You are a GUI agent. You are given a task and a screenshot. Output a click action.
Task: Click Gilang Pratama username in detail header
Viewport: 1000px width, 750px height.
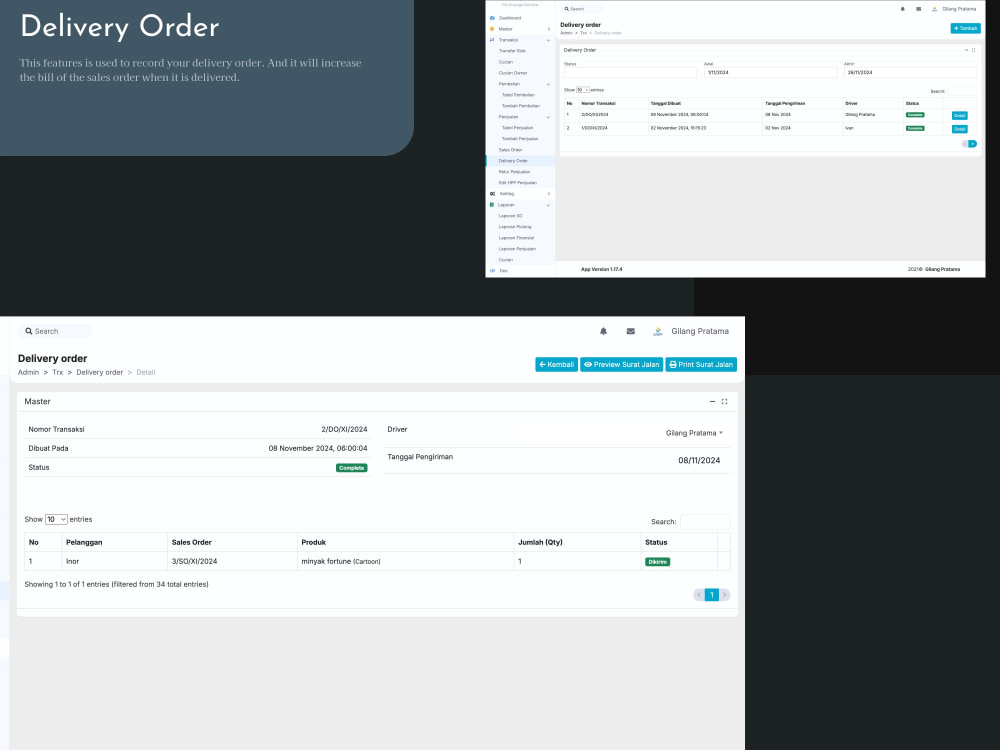pyautogui.click(x=700, y=331)
